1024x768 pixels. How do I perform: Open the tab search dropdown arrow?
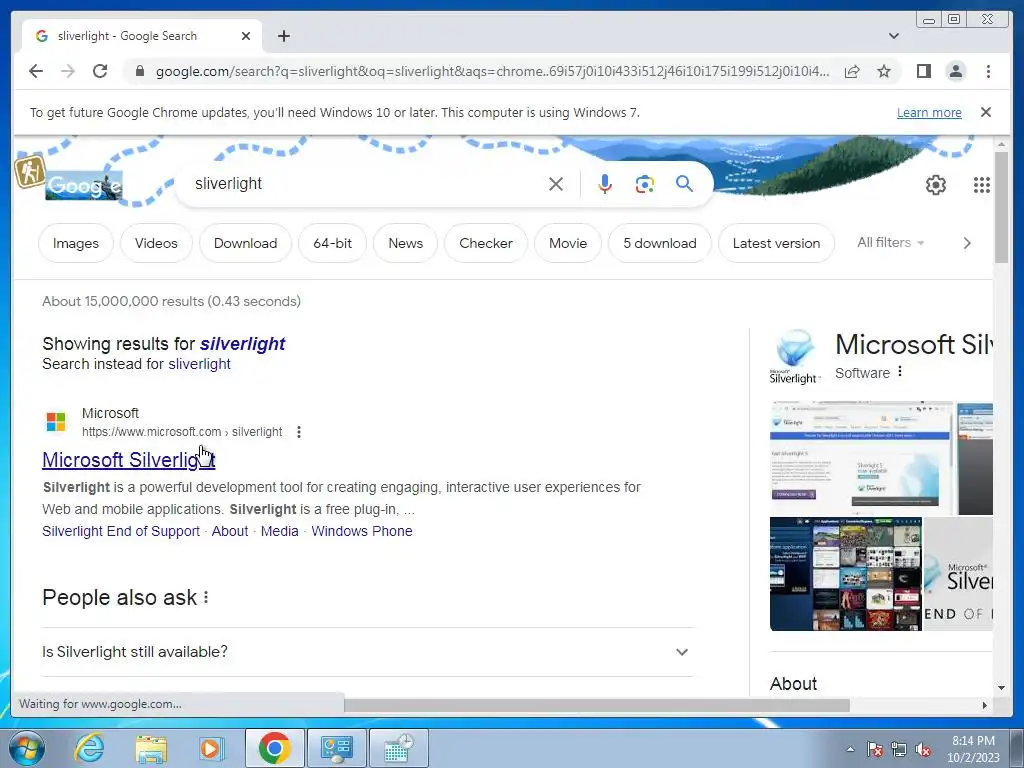893,36
